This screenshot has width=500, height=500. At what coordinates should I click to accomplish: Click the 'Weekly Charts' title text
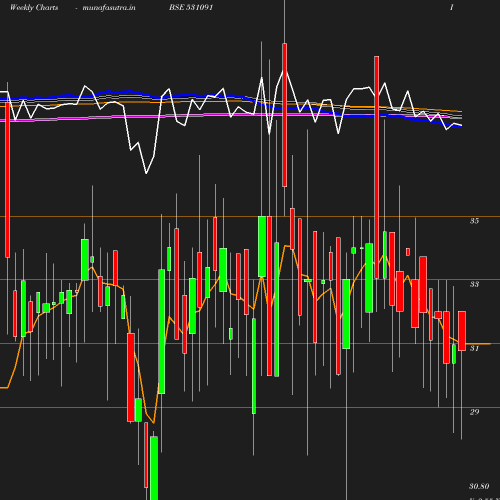coord(34,7)
